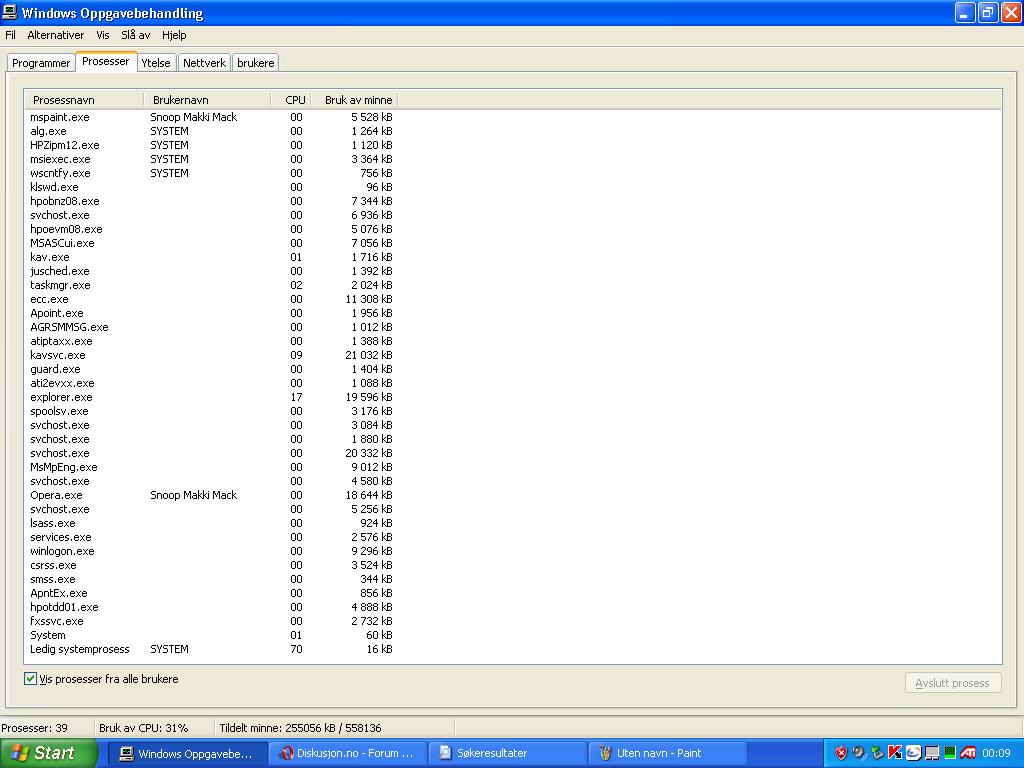Open the ATI tray icon
This screenshot has height=768, width=1024.
click(968, 752)
